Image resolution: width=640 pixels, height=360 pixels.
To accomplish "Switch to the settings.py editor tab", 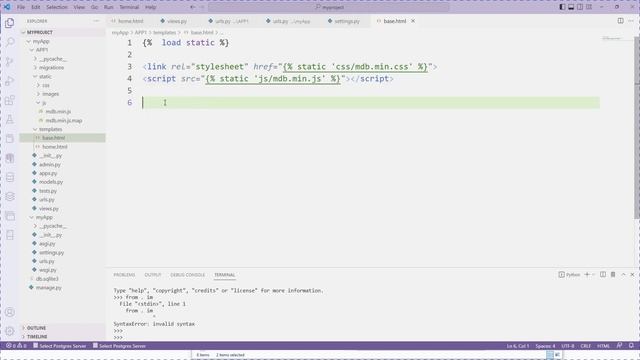I will click(x=347, y=21).
